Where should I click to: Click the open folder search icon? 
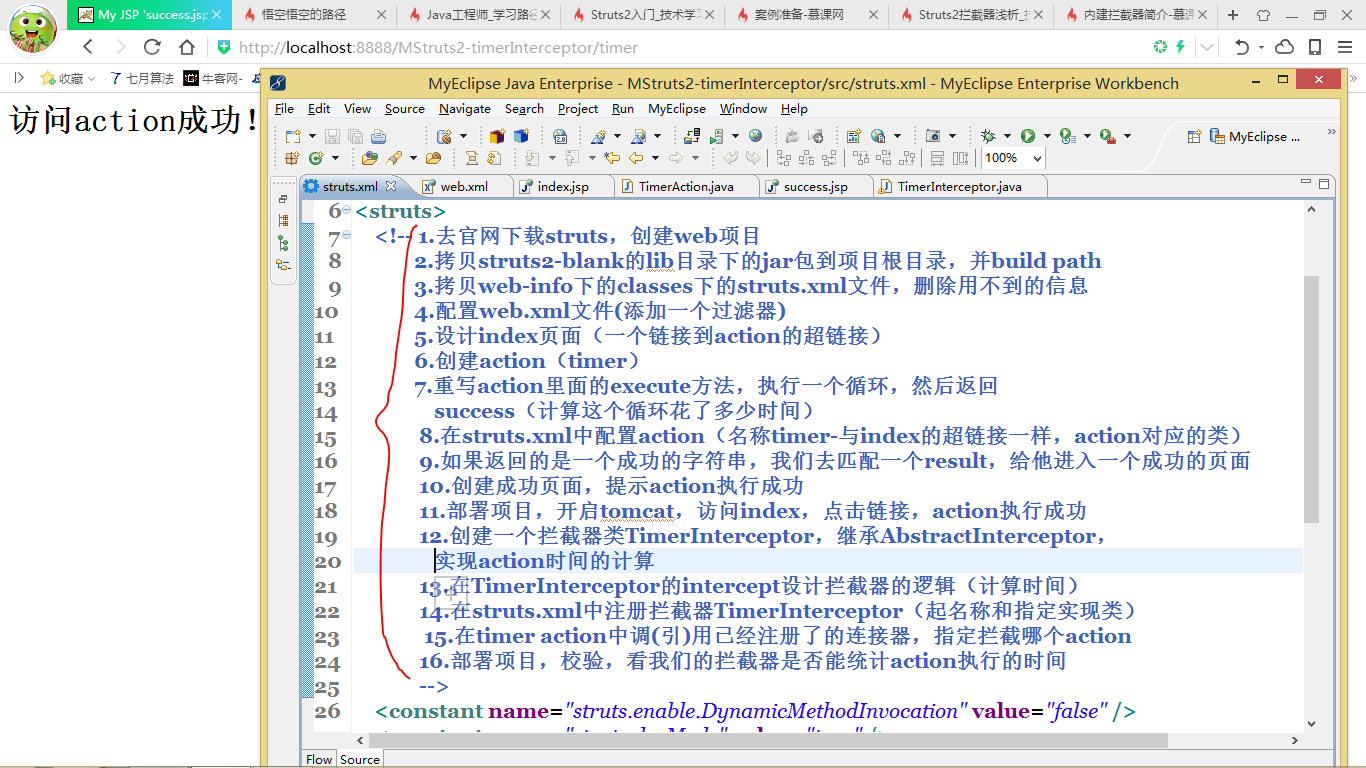(x=370, y=158)
